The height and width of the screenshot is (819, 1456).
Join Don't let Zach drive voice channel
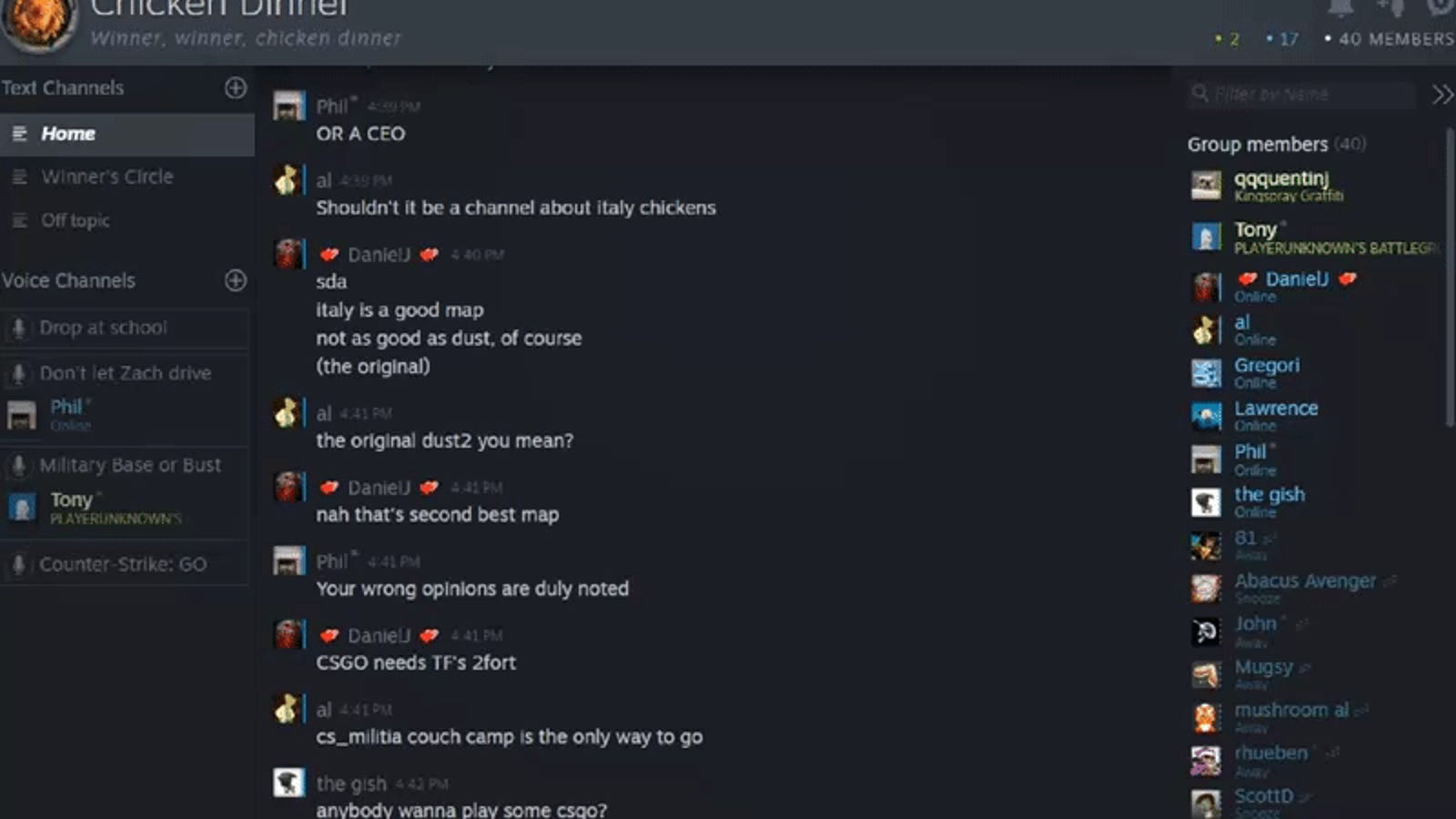pyautogui.click(x=125, y=373)
